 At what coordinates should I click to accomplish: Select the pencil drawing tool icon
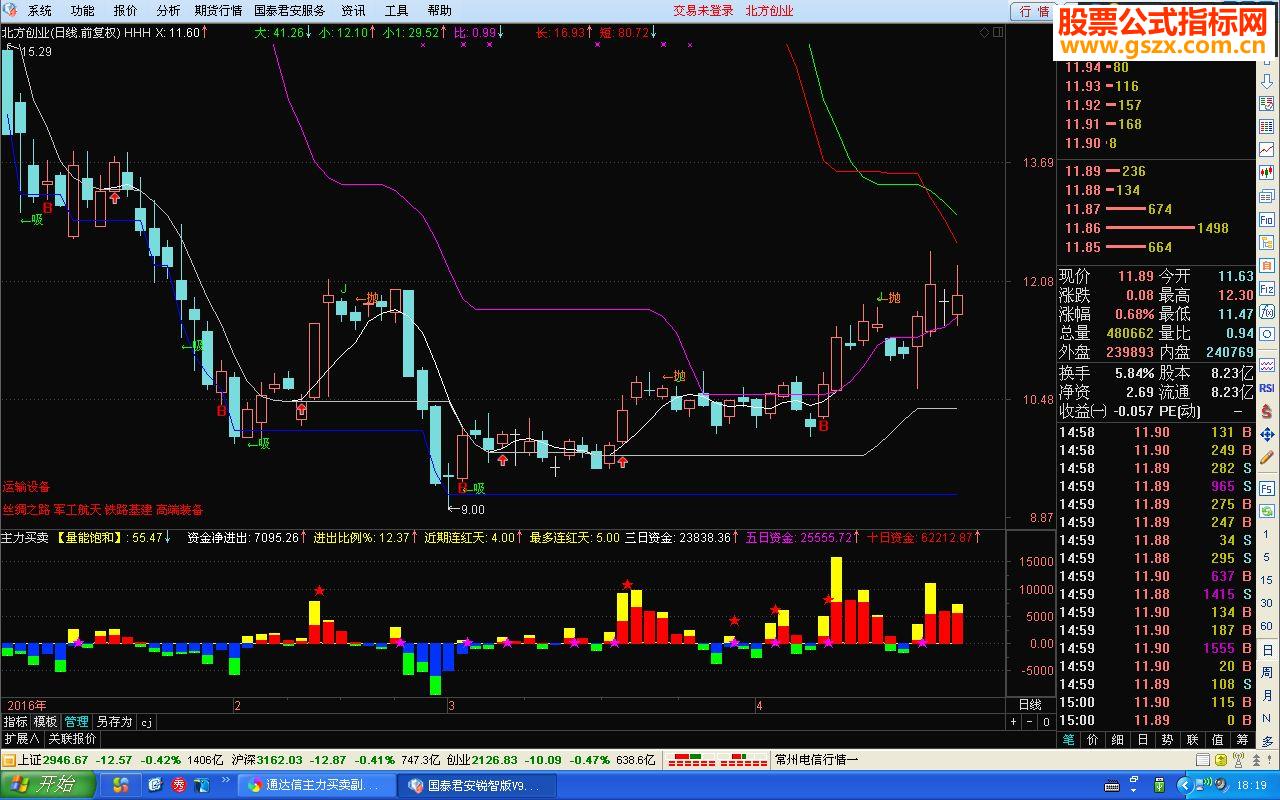coord(1267,457)
